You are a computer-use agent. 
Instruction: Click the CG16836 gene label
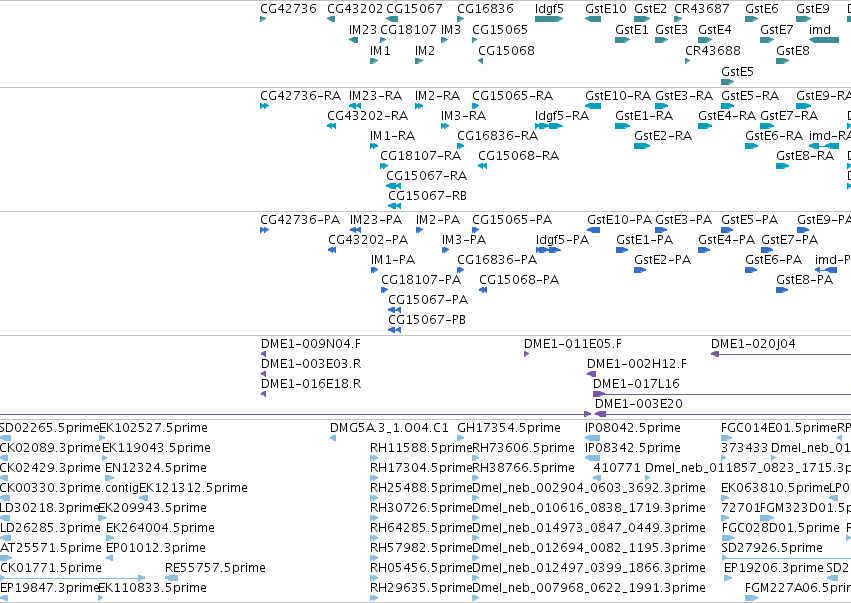485,9
